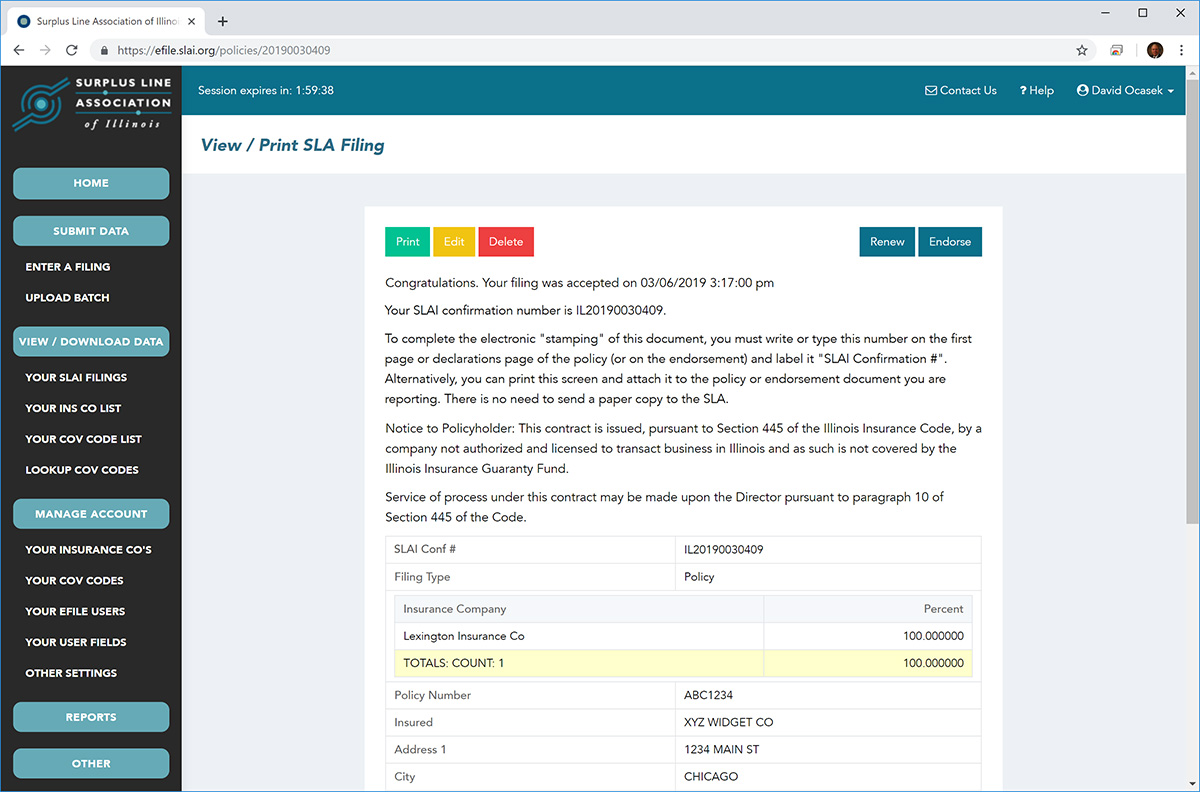The image size is (1200, 792).
Task: Click the browser profile avatar icon
Action: (1155, 50)
